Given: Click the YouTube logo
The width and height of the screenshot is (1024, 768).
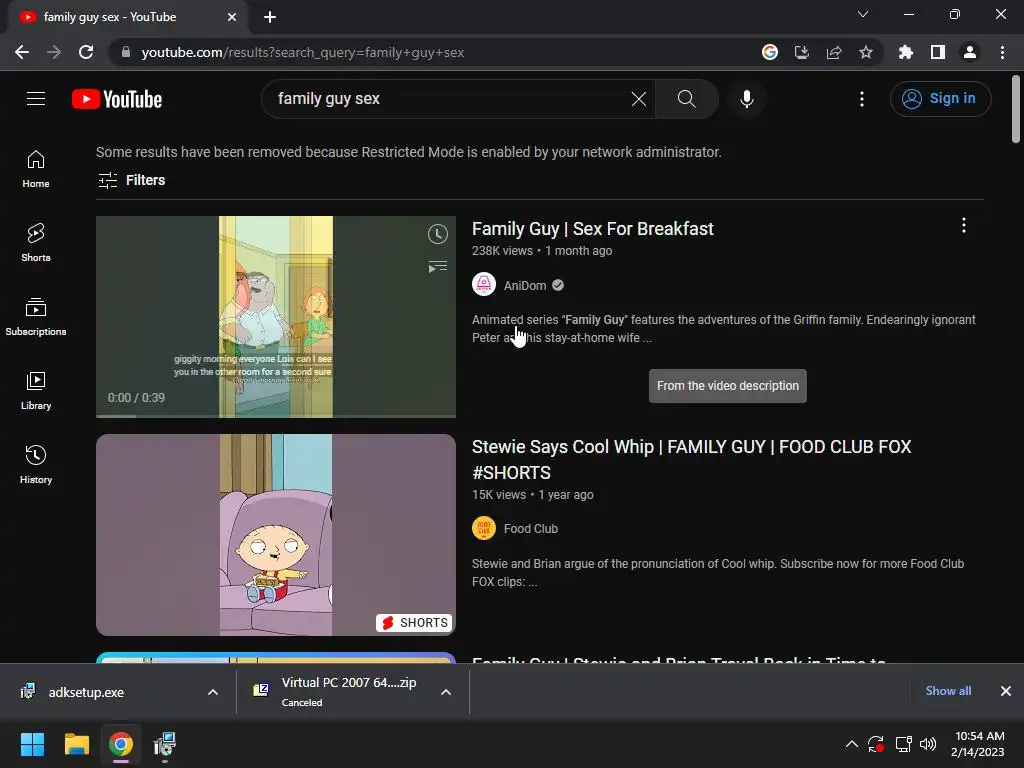Looking at the screenshot, I should point(117,99).
